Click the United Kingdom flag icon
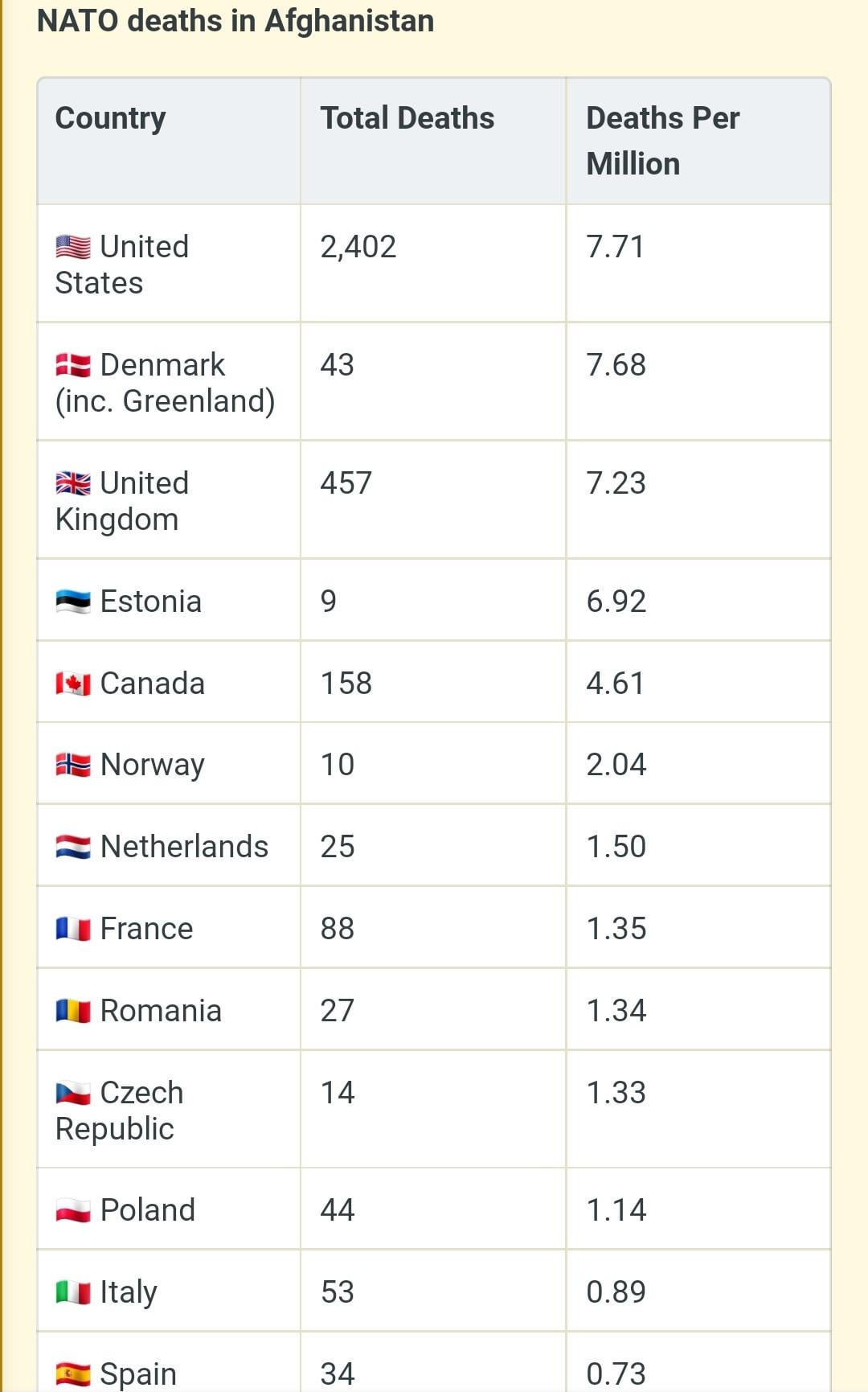Viewport: 868px width, 1392px height. 73,483
